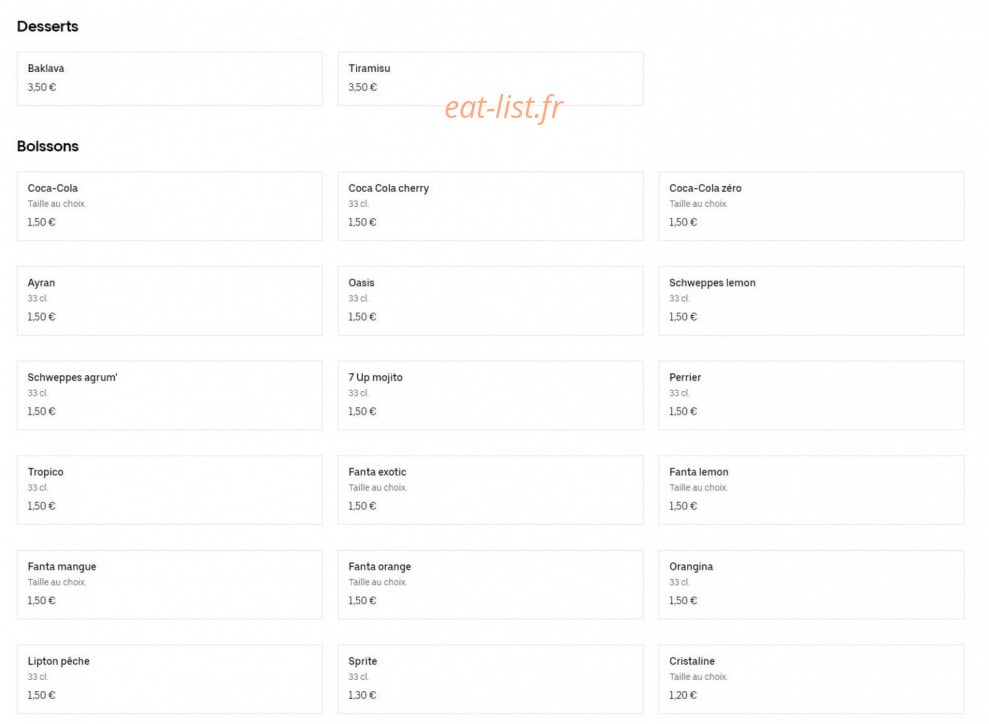
Task: Click "33 cl." under Perrier
Action: [x=679, y=393]
